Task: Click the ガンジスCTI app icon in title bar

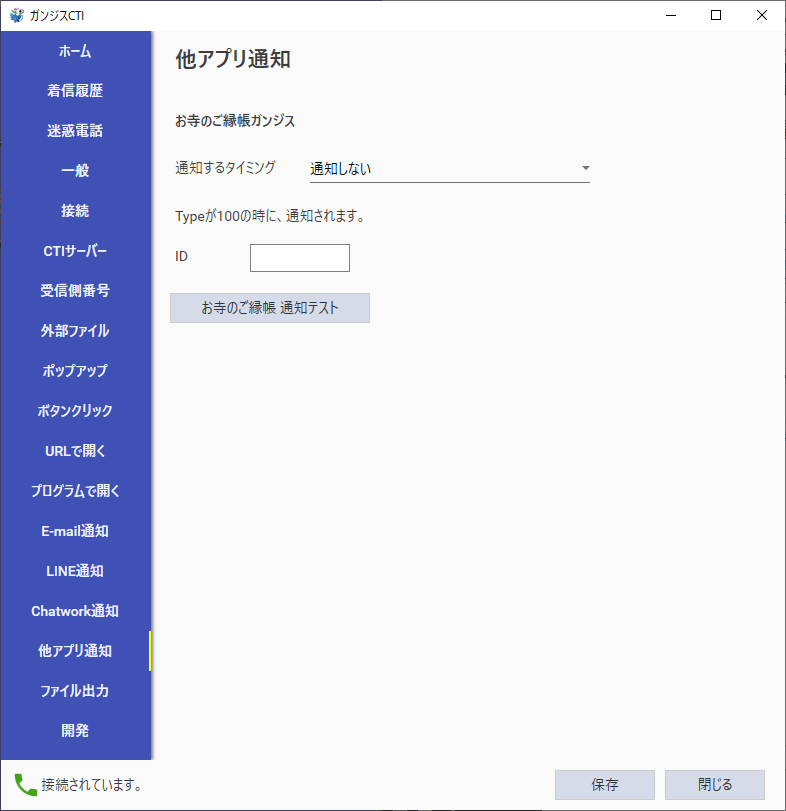Action: 16,15
